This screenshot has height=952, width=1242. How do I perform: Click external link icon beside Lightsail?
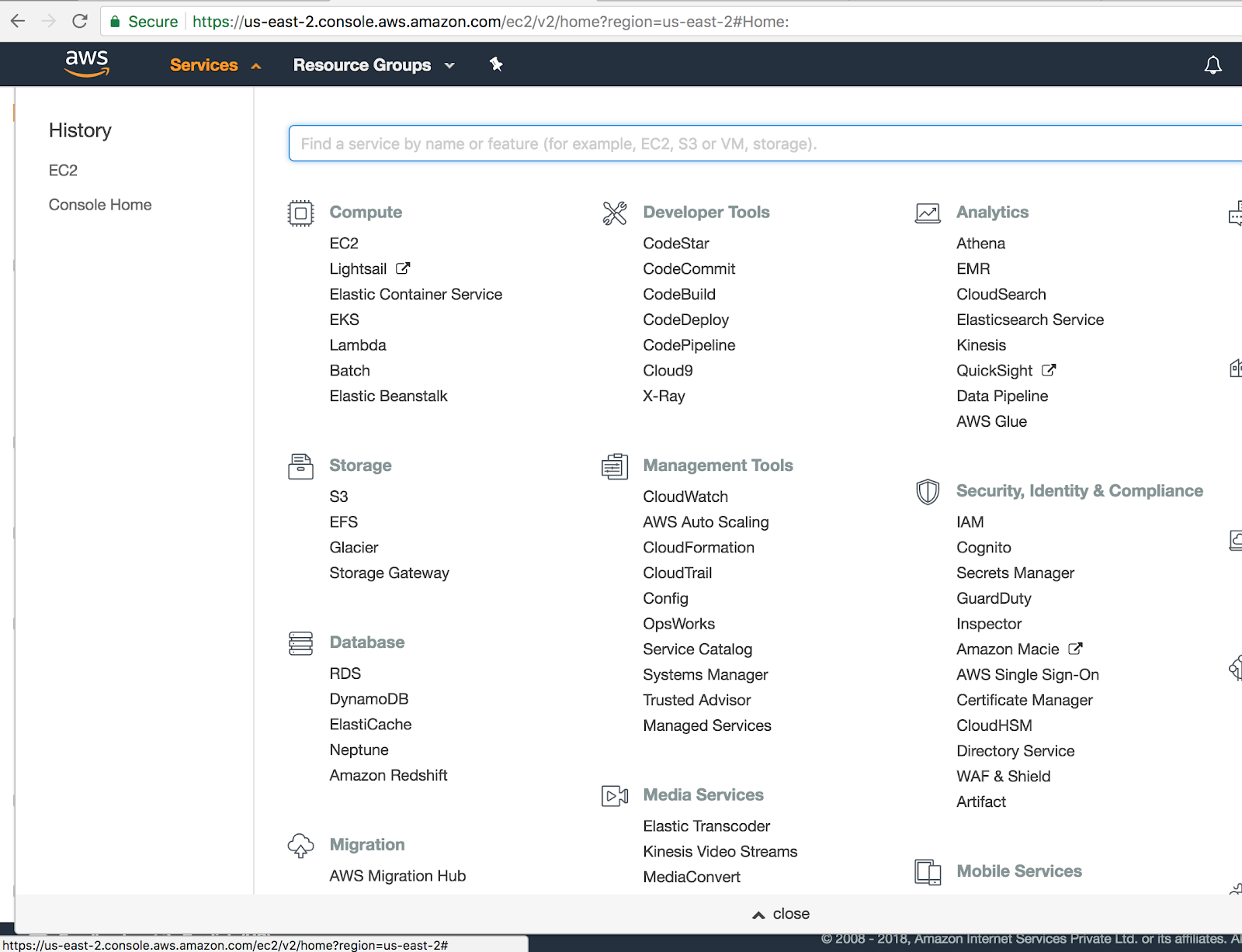click(x=403, y=268)
